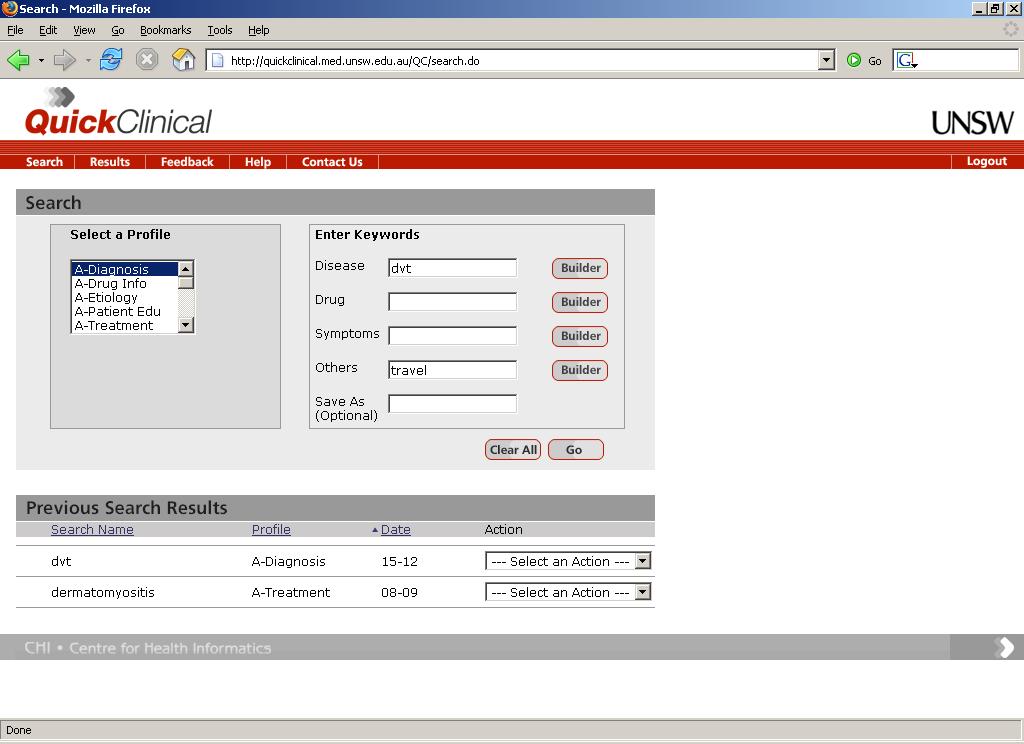This screenshot has height=744, width=1024.
Task: Click the search engine icon in search box
Action: coord(906,60)
